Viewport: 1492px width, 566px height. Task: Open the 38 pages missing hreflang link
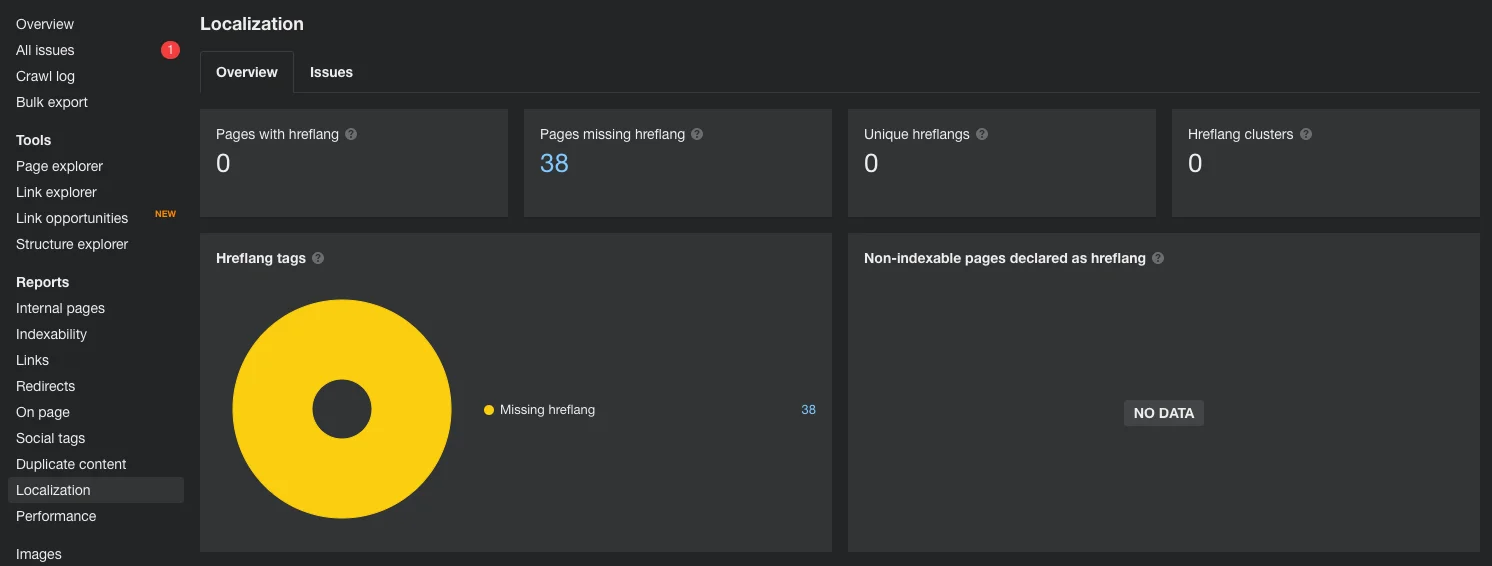point(554,163)
